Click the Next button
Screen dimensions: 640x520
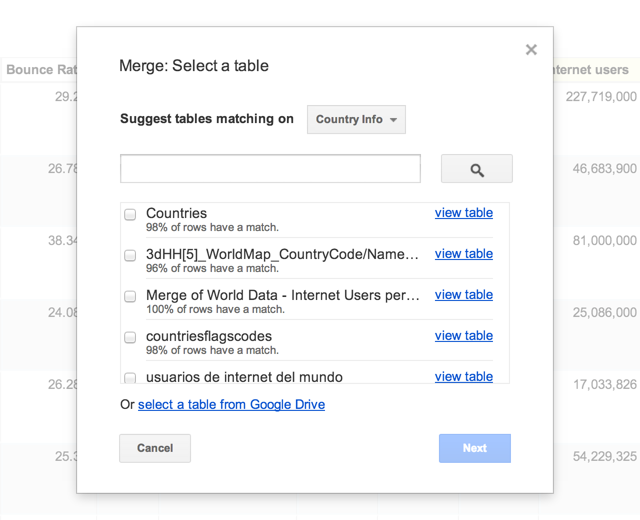pyautogui.click(x=475, y=448)
